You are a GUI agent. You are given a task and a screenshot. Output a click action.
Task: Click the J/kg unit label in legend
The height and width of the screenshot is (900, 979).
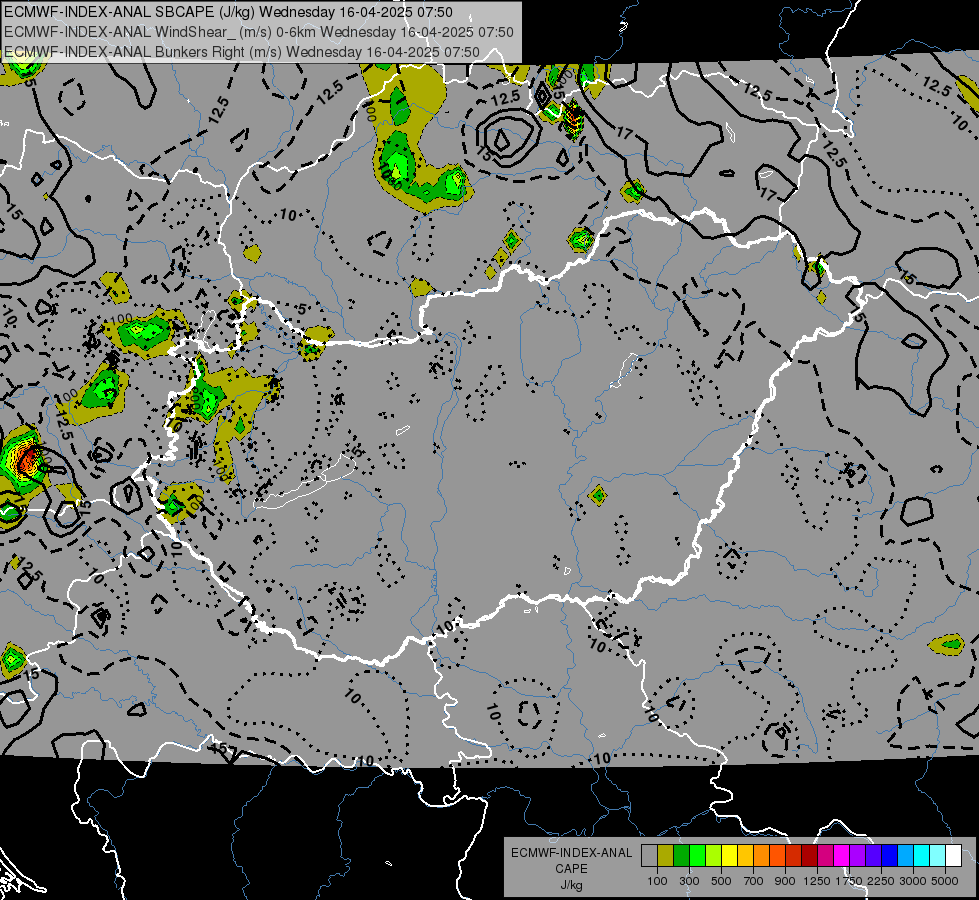pos(571,885)
